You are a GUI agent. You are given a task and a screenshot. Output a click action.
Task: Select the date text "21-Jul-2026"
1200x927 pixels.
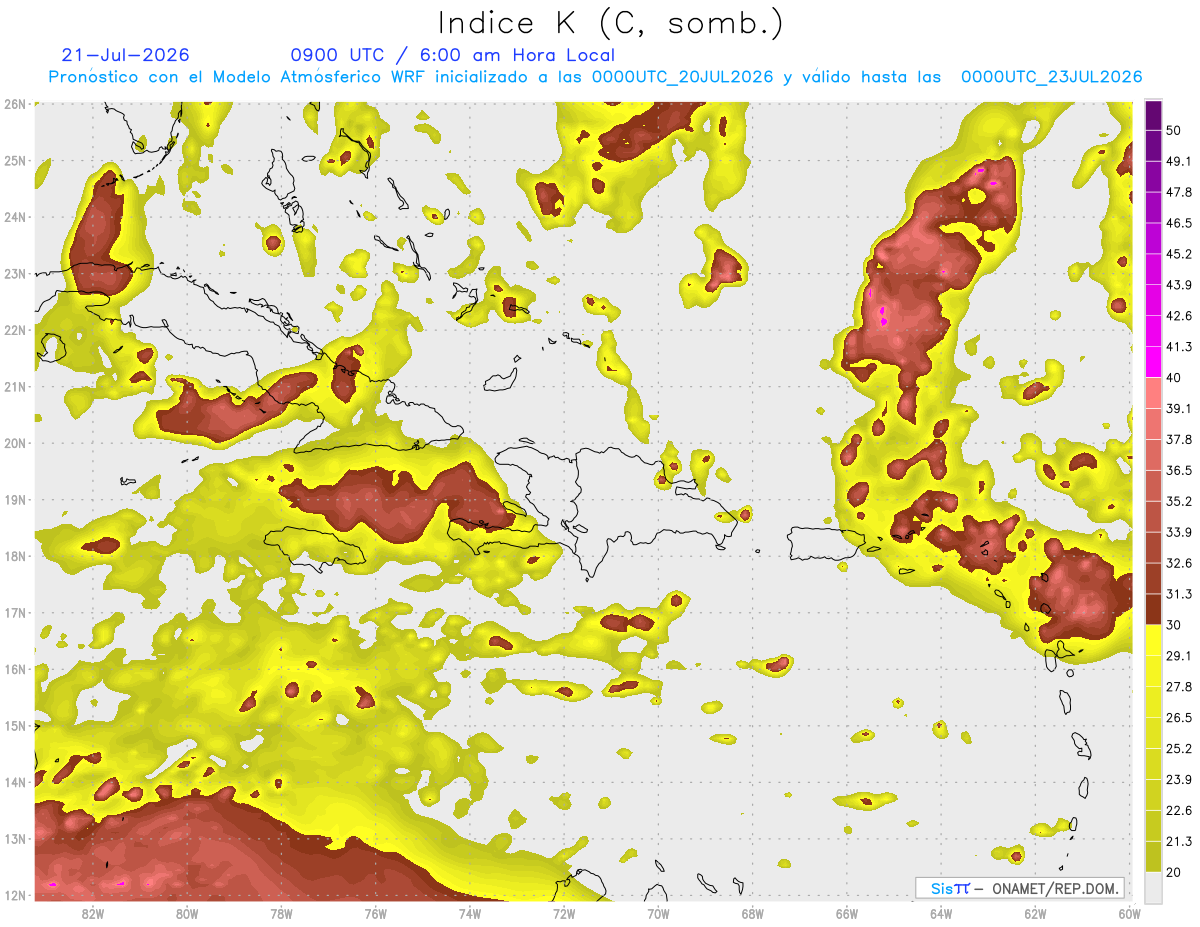(x=125, y=55)
